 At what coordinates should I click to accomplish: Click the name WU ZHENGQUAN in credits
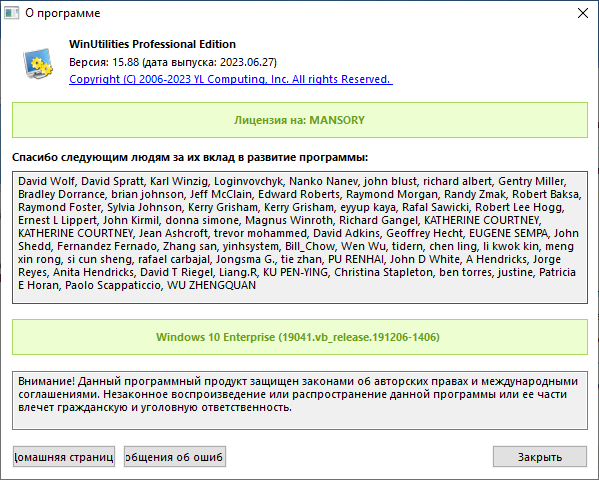point(211,285)
